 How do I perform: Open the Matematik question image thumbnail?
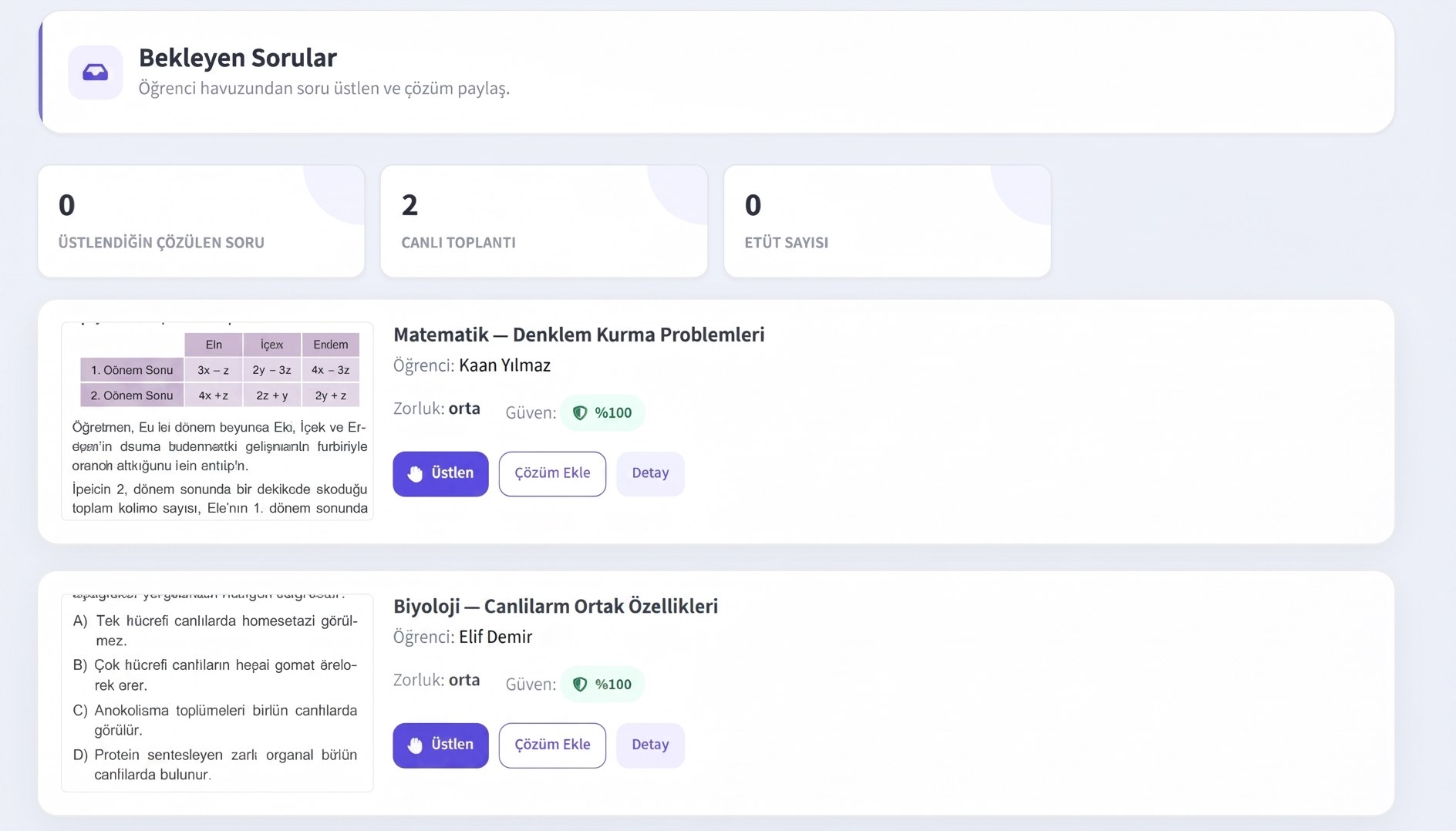[217, 421]
